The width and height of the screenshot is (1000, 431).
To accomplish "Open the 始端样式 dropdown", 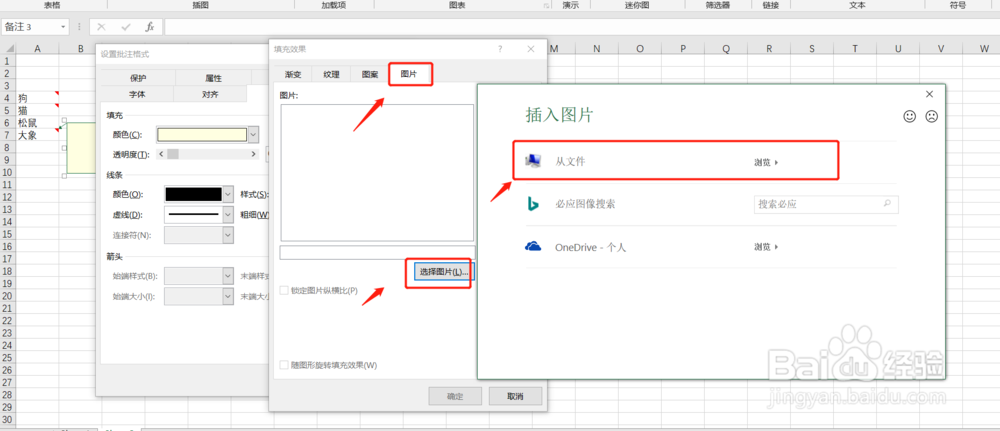I will [228, 276].
